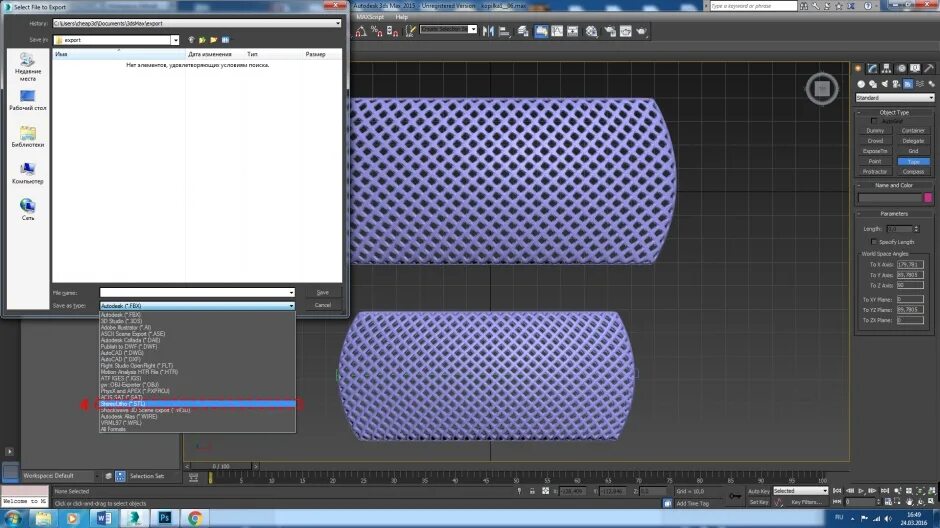This screenshot has height=528, width=940.
Task: Open Recent Places in dialog sidebar
Action: pos(28,67)
